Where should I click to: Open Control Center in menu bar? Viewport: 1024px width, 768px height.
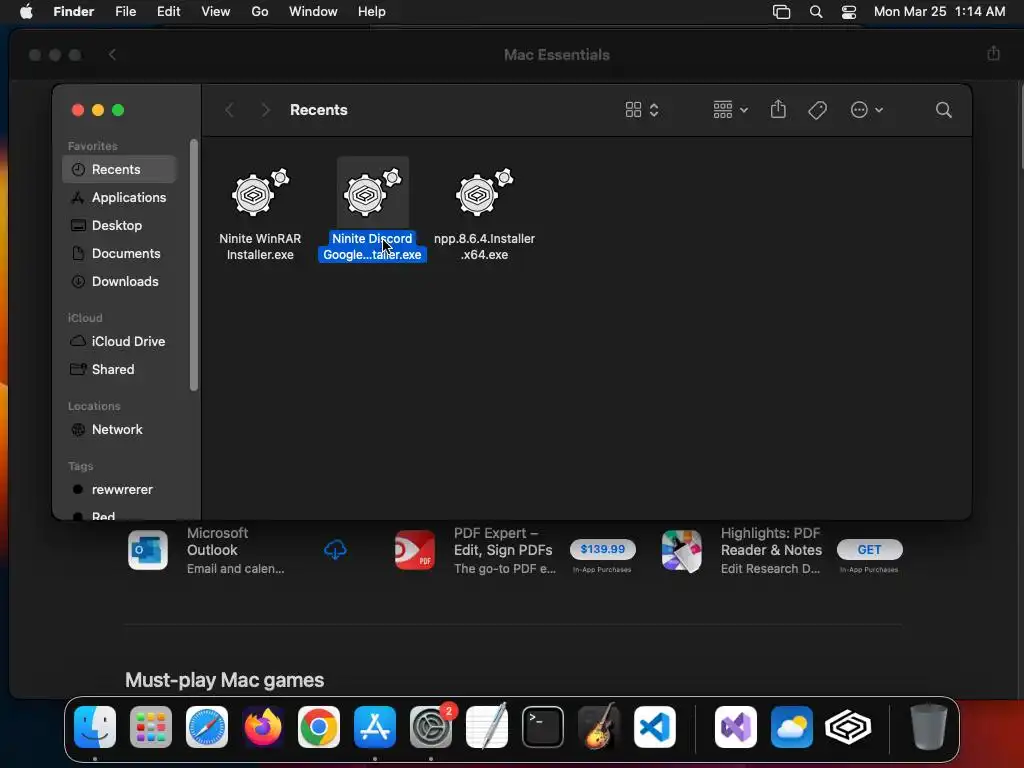click(x=849, y=12)
